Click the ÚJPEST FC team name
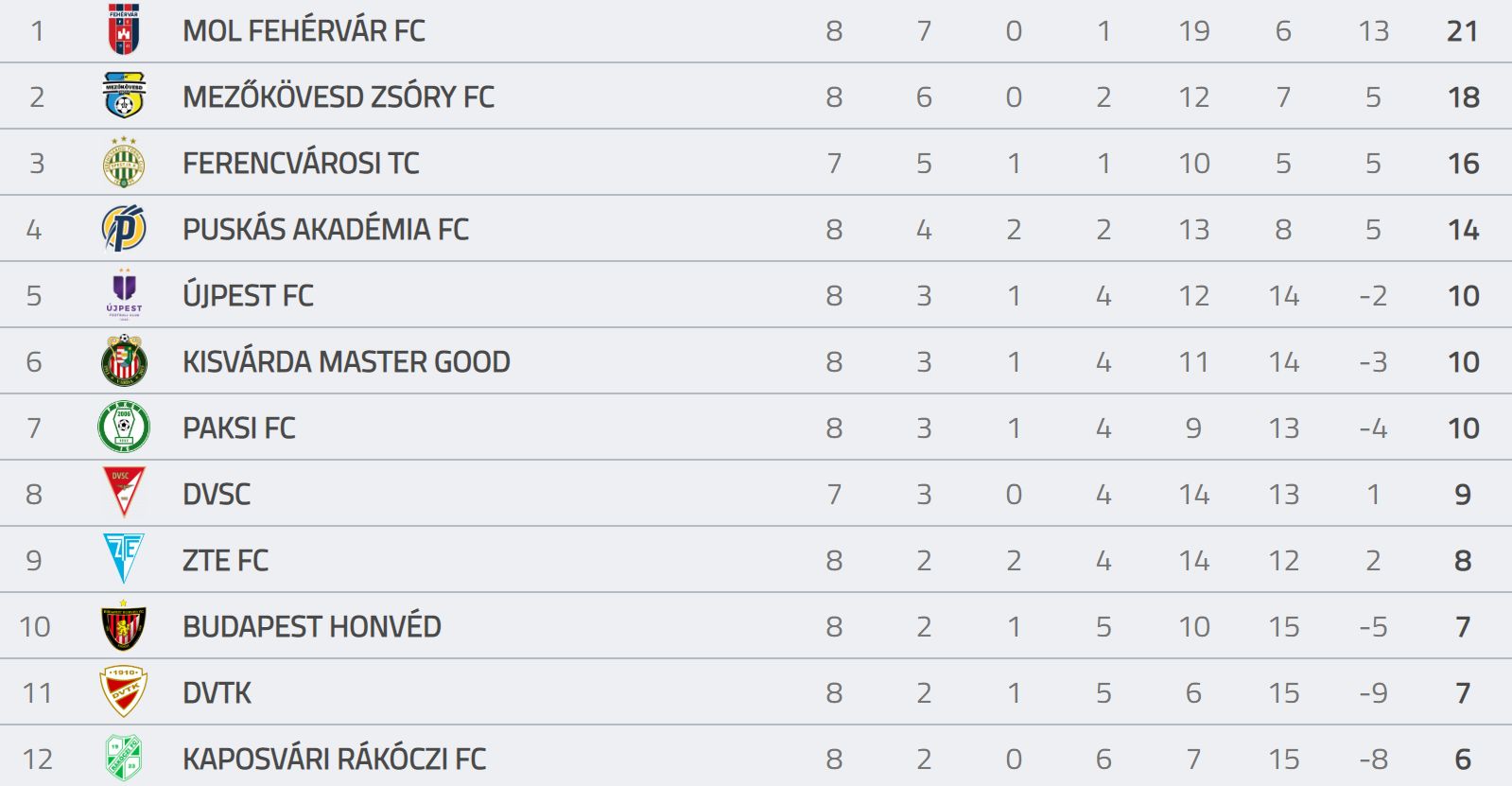1512x786 pixels. click(248, 295)
